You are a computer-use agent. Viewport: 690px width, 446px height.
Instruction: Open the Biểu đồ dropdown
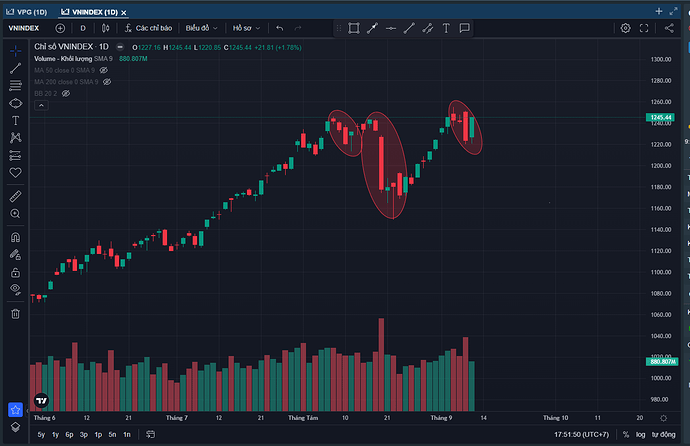202,28
